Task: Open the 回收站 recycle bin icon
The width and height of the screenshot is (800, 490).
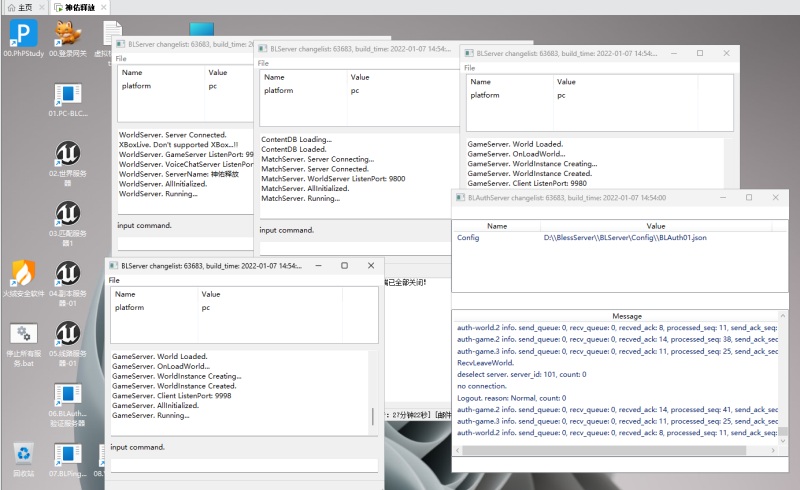Action: pyautogui.click(x=23, y=456)
